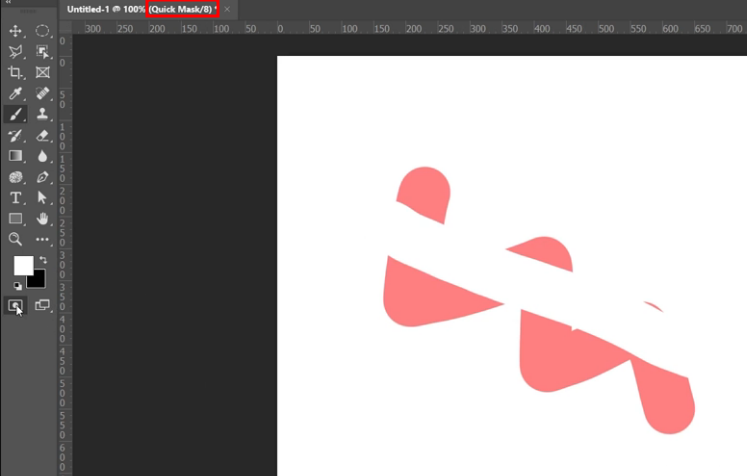The image size is (747, 476).
Task: Choose the Eyedropper tool
Action: click(15, 93)
